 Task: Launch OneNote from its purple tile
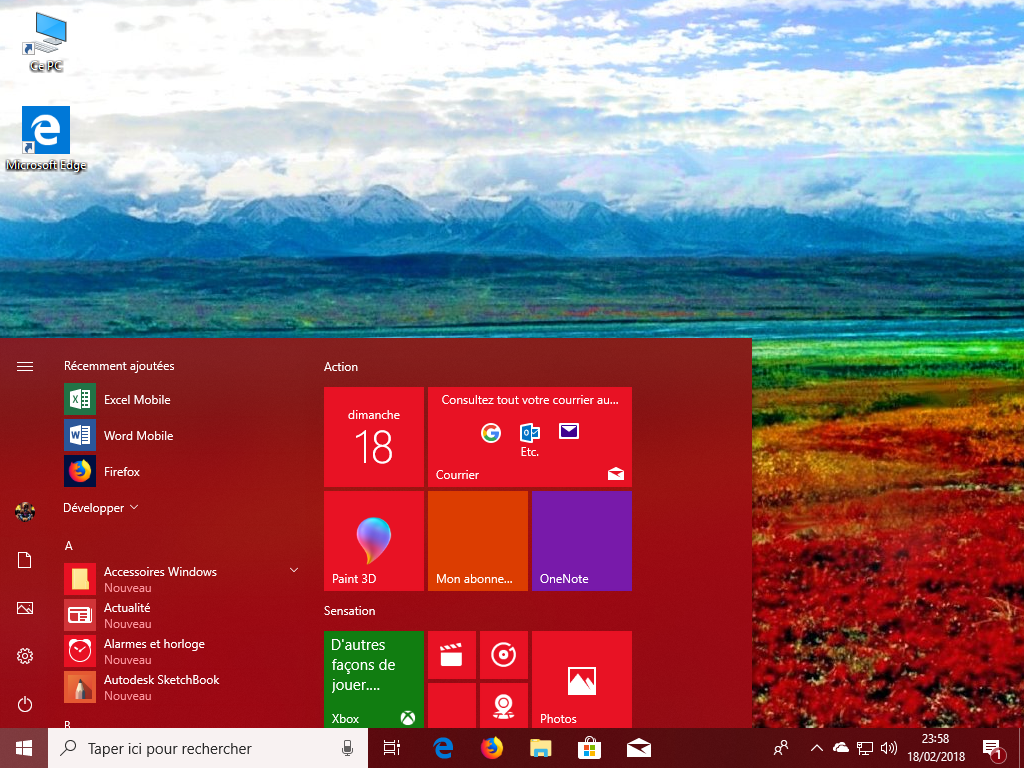click(581, 540)
